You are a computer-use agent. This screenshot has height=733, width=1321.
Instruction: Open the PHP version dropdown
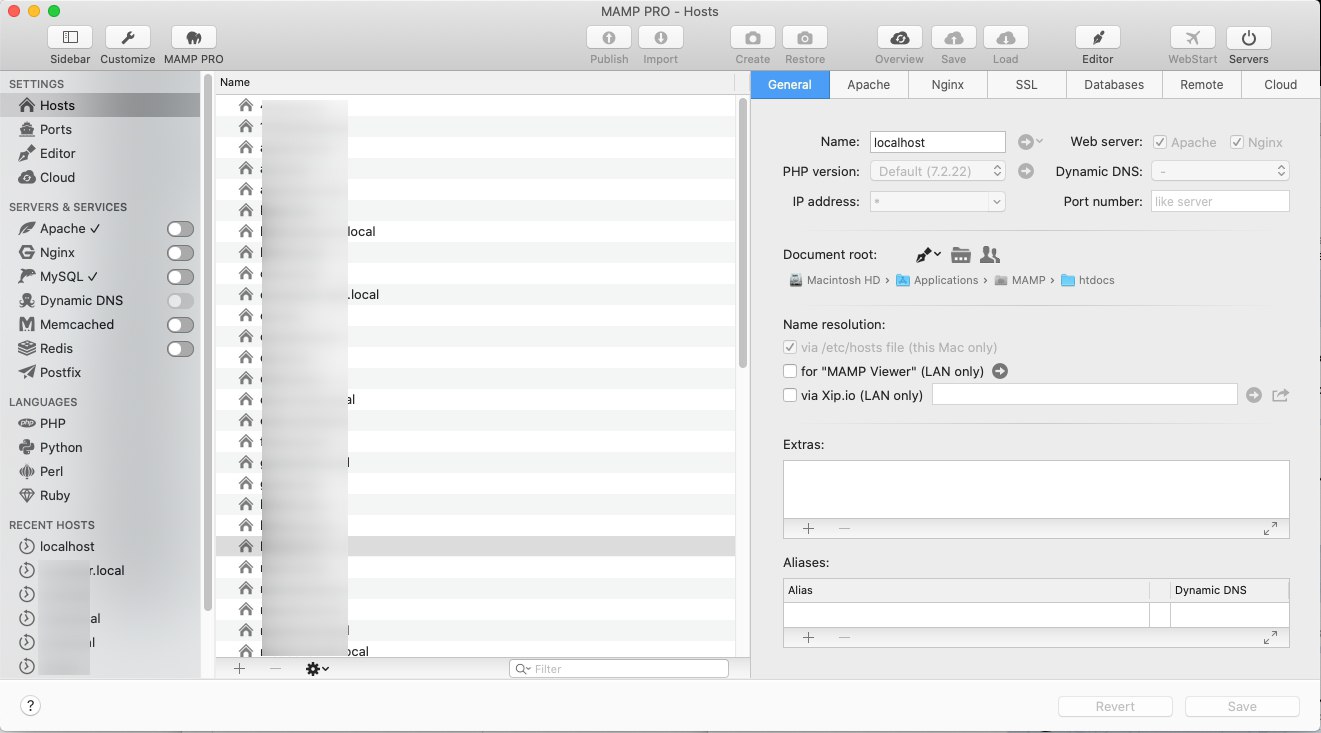click(x=938, y=171)
